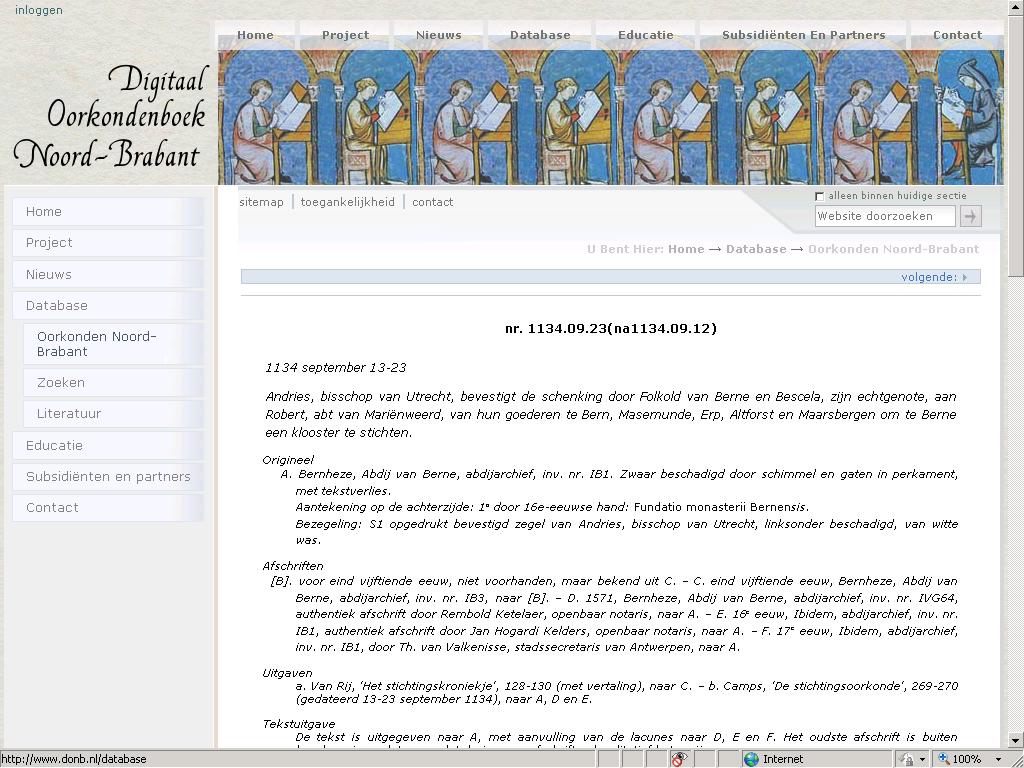1024x768 pixels.
Task: Click the 'Tekstuitgave' section heading
Action: point(298,724)
